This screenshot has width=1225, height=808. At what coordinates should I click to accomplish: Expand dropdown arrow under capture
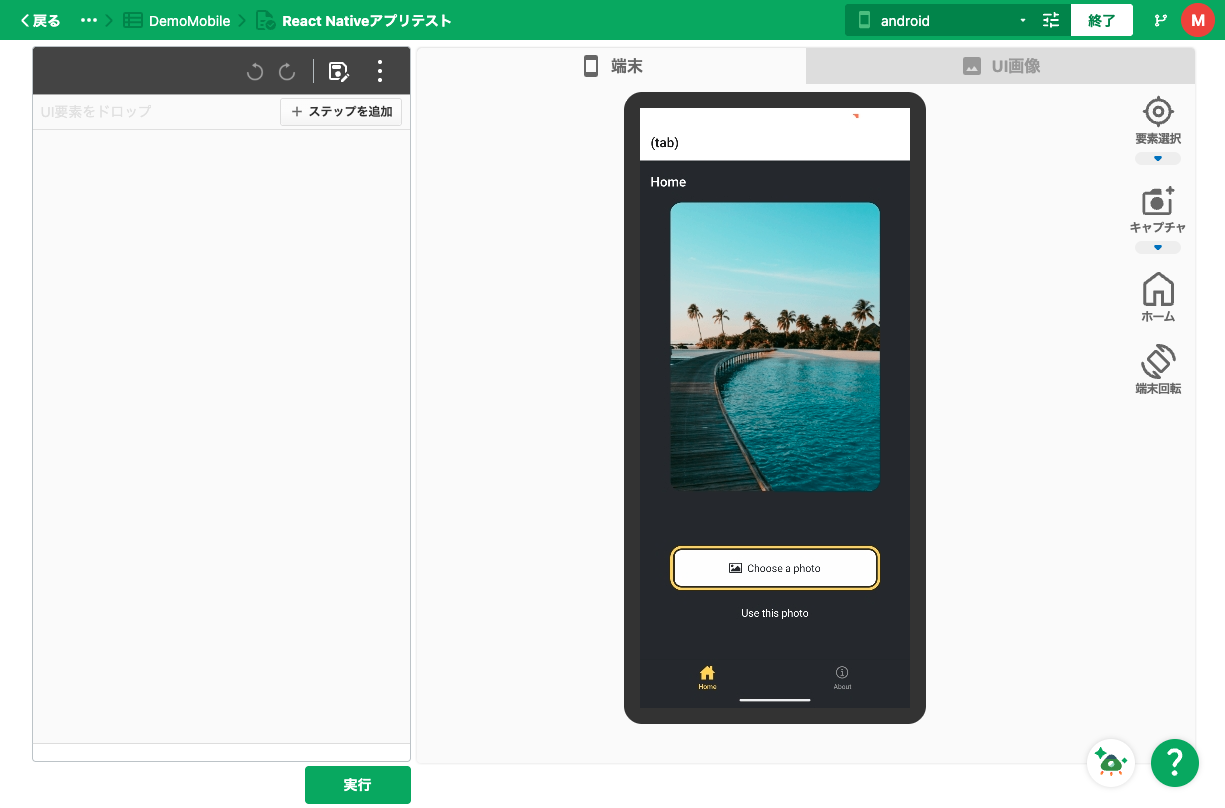pos(1158,248)
